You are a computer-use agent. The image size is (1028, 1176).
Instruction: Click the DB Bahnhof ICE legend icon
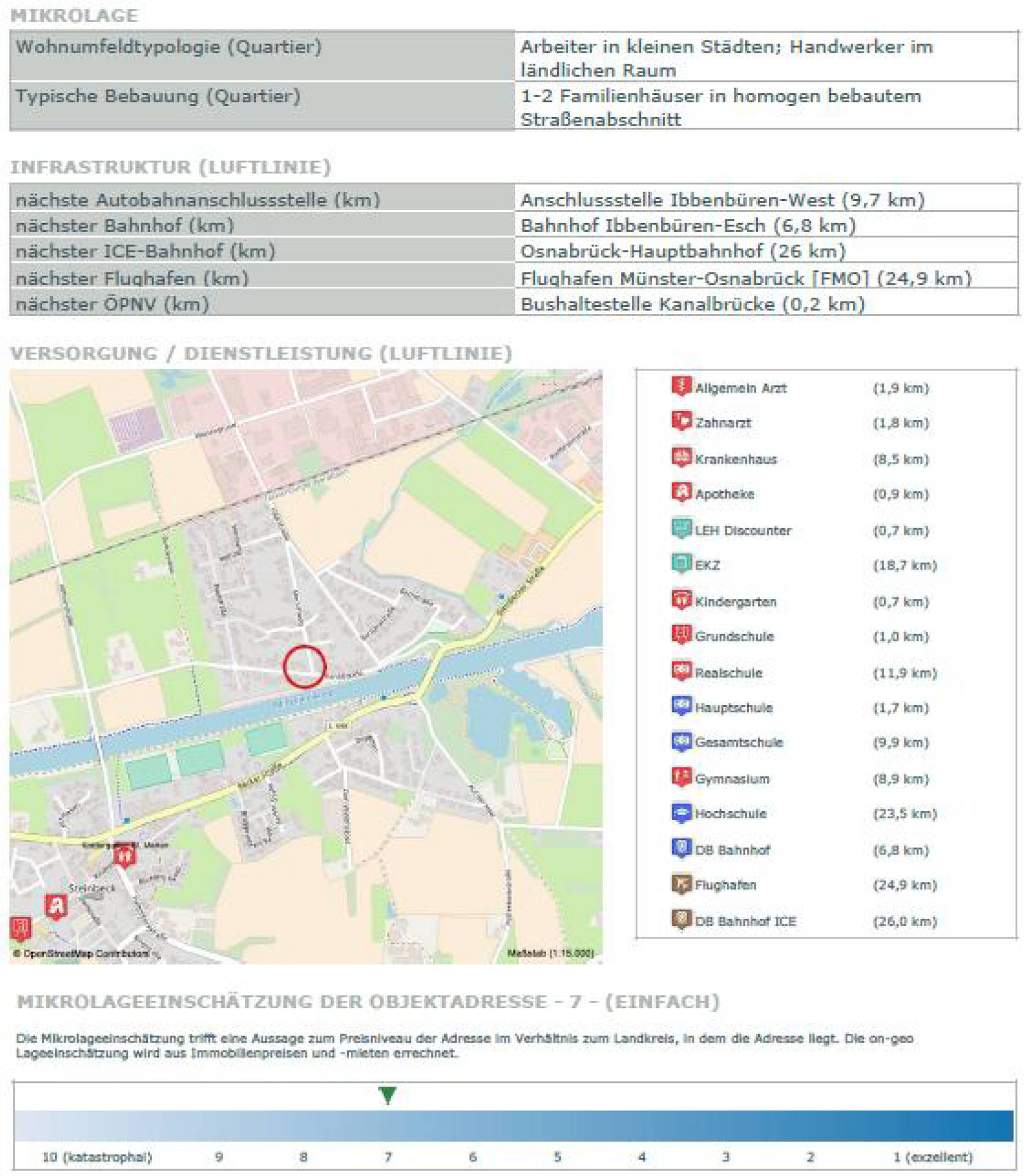[681, 920]
